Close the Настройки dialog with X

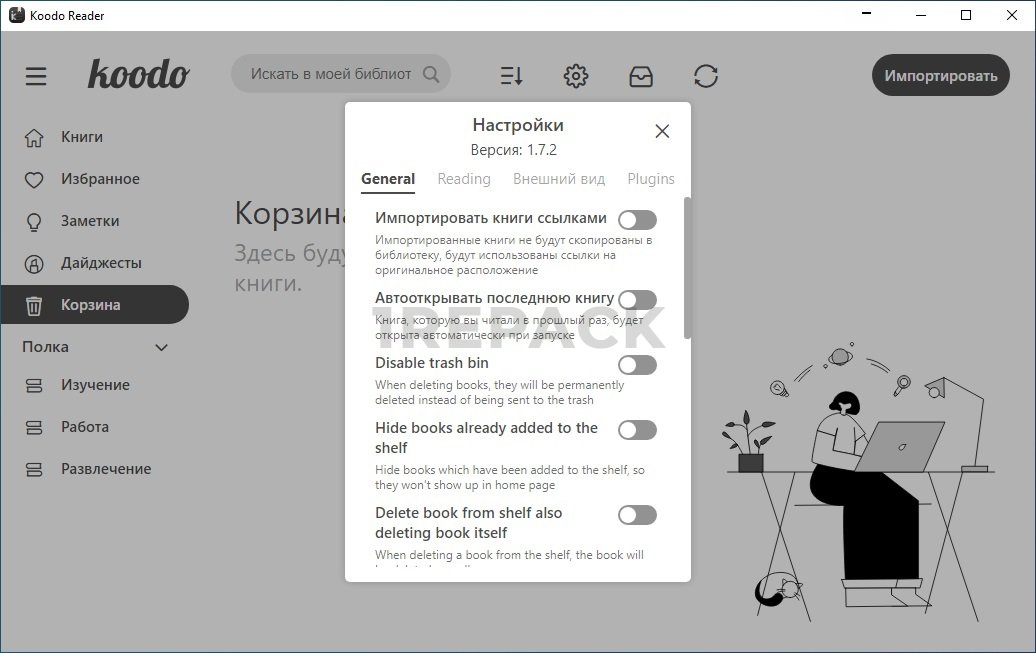pos(662,131)
